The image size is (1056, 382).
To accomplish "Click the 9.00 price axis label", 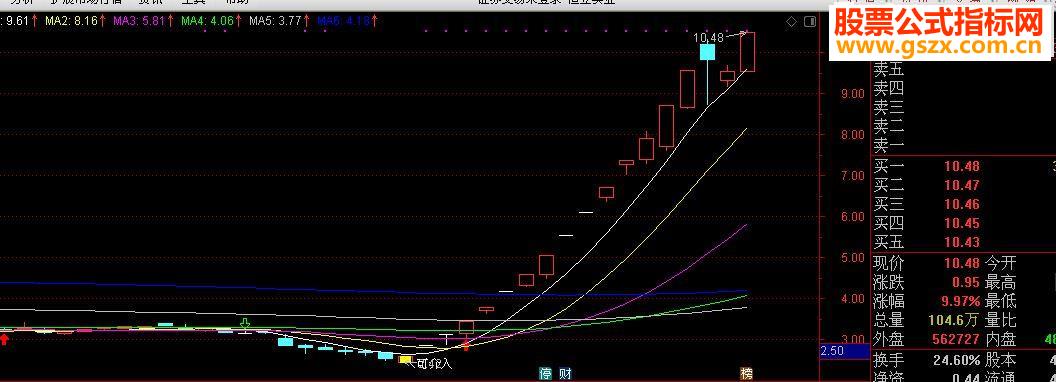I will pos(852,94).
